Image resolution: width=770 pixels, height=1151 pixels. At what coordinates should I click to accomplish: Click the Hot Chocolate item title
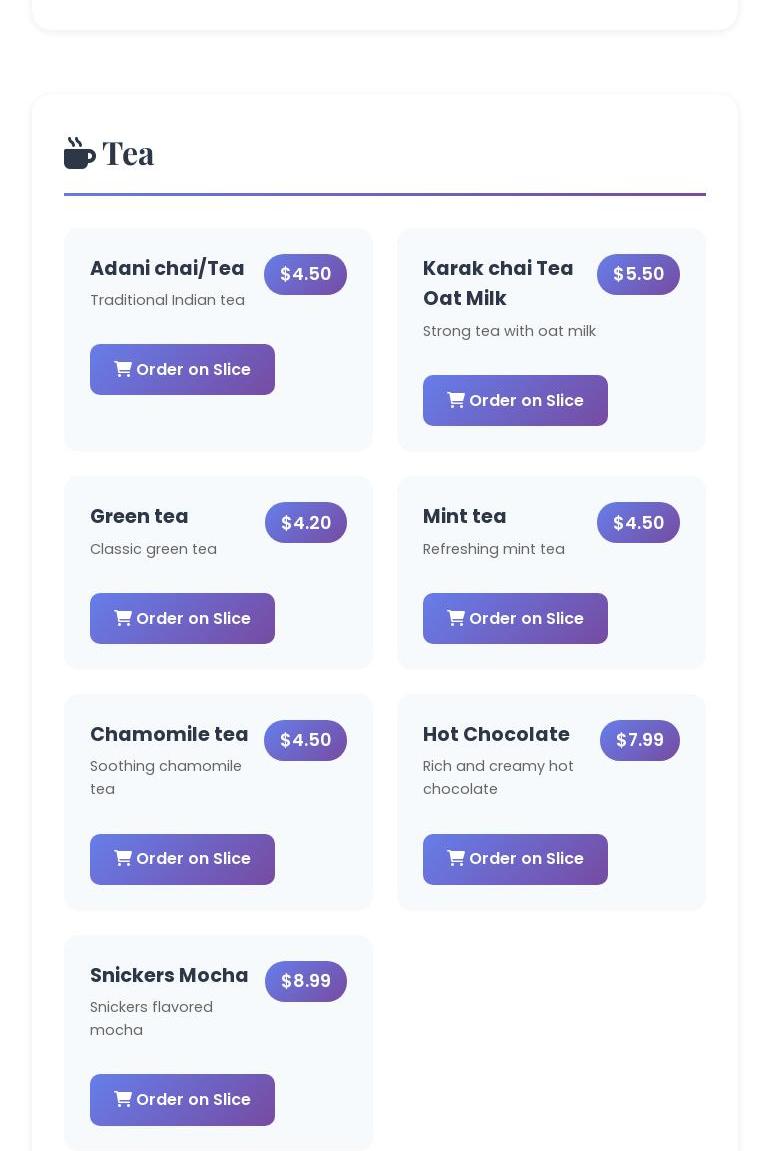496,734
